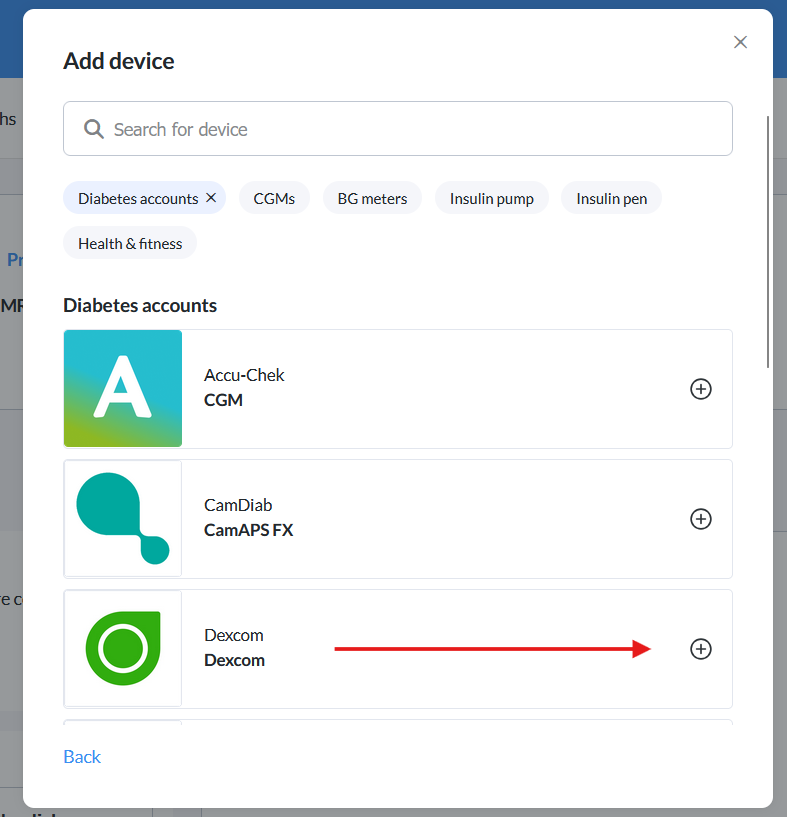Viewport: 787px width, 817px height.
Task: Click the device list scrollbar
Action: (x=768, y=242)
